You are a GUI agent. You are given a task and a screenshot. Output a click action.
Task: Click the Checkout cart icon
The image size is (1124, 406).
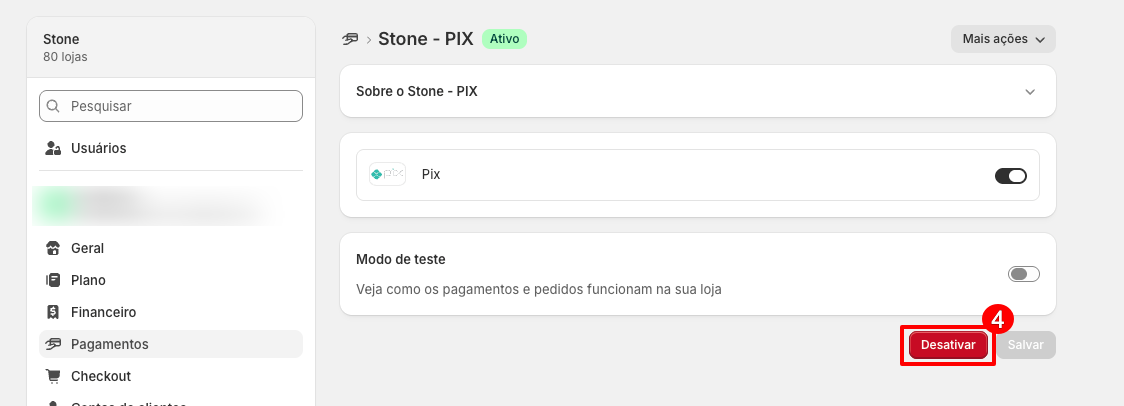tap(53, 376)
